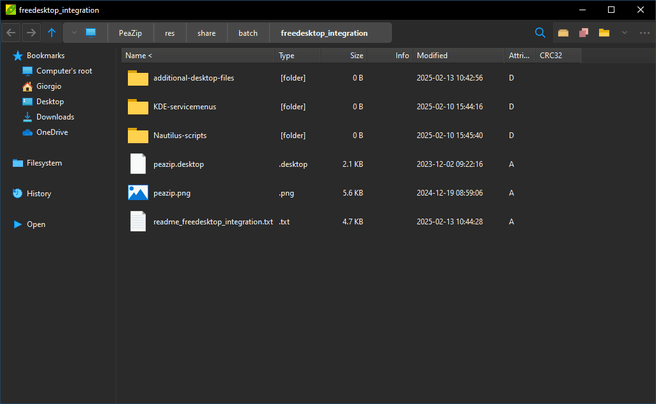Select the KDE-servicemenus folder icon
This screenshot has height=404, width=656.
(x=138, y=107)
